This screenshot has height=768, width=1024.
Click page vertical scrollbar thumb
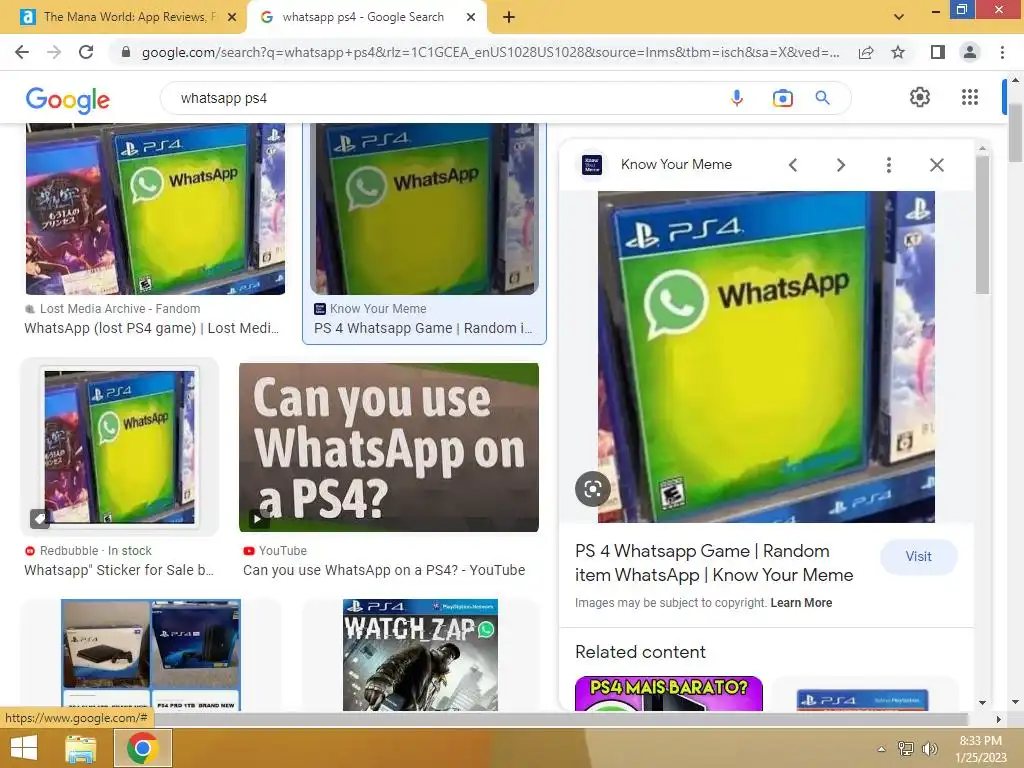click(1015, 132)
